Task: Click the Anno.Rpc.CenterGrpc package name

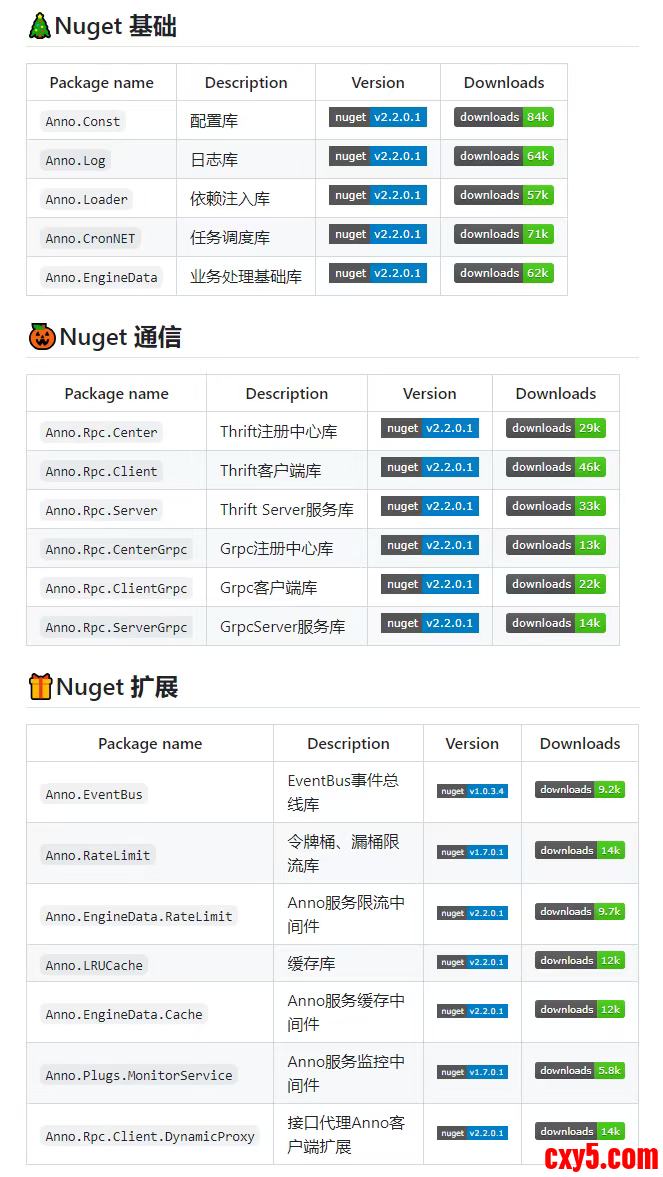Action: click(116, 549)
